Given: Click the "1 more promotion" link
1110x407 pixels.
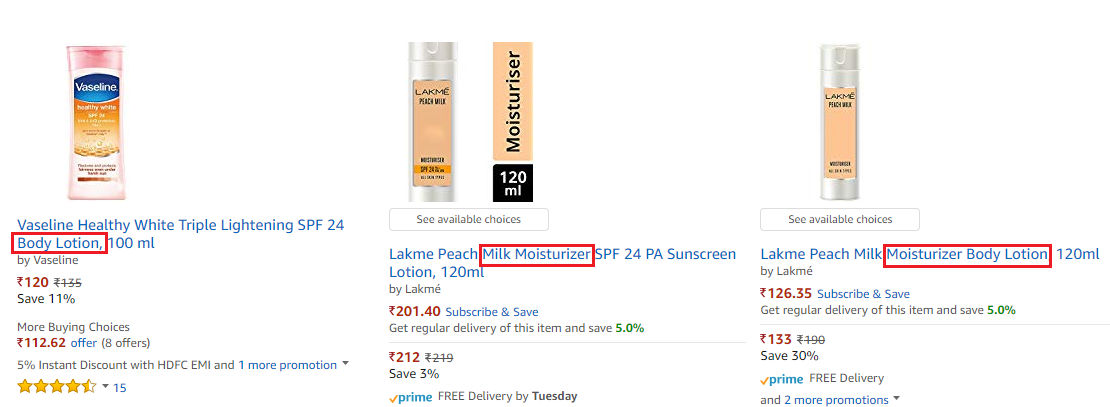Looking at the screenshot, I should tap(287, 365).
